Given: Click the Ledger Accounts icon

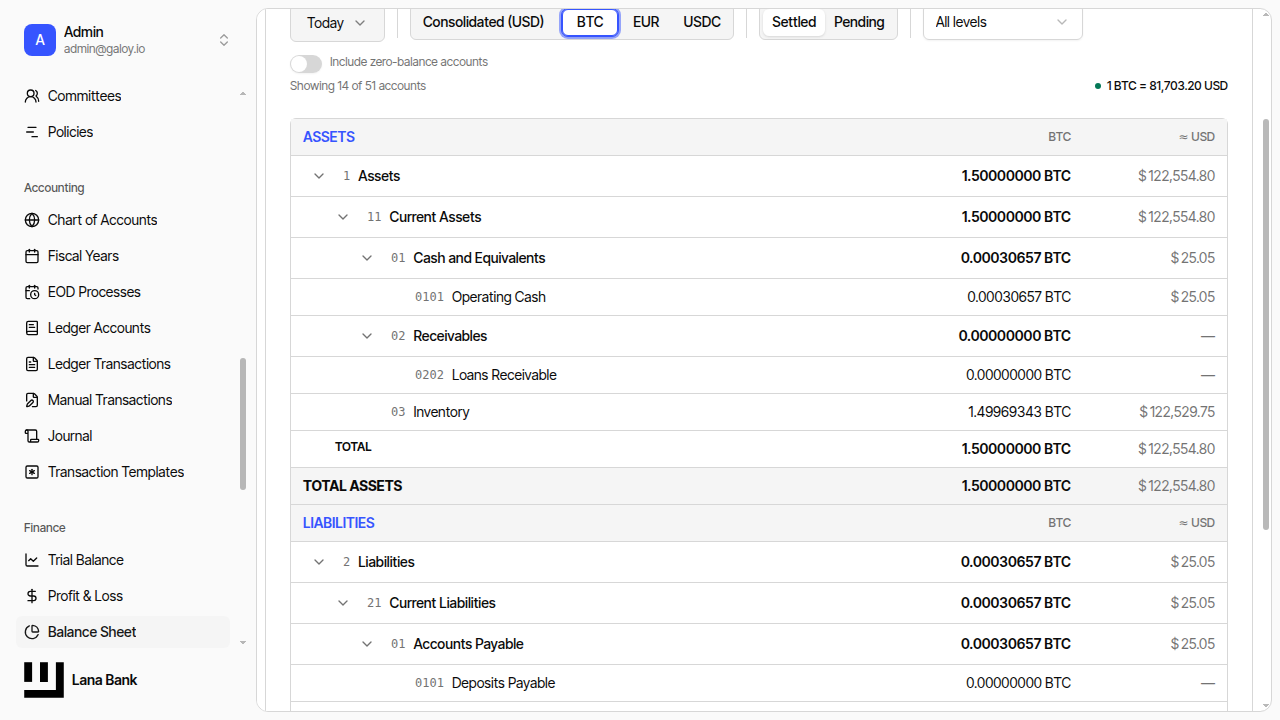Looking at the screenshot, I should [32, 328].
